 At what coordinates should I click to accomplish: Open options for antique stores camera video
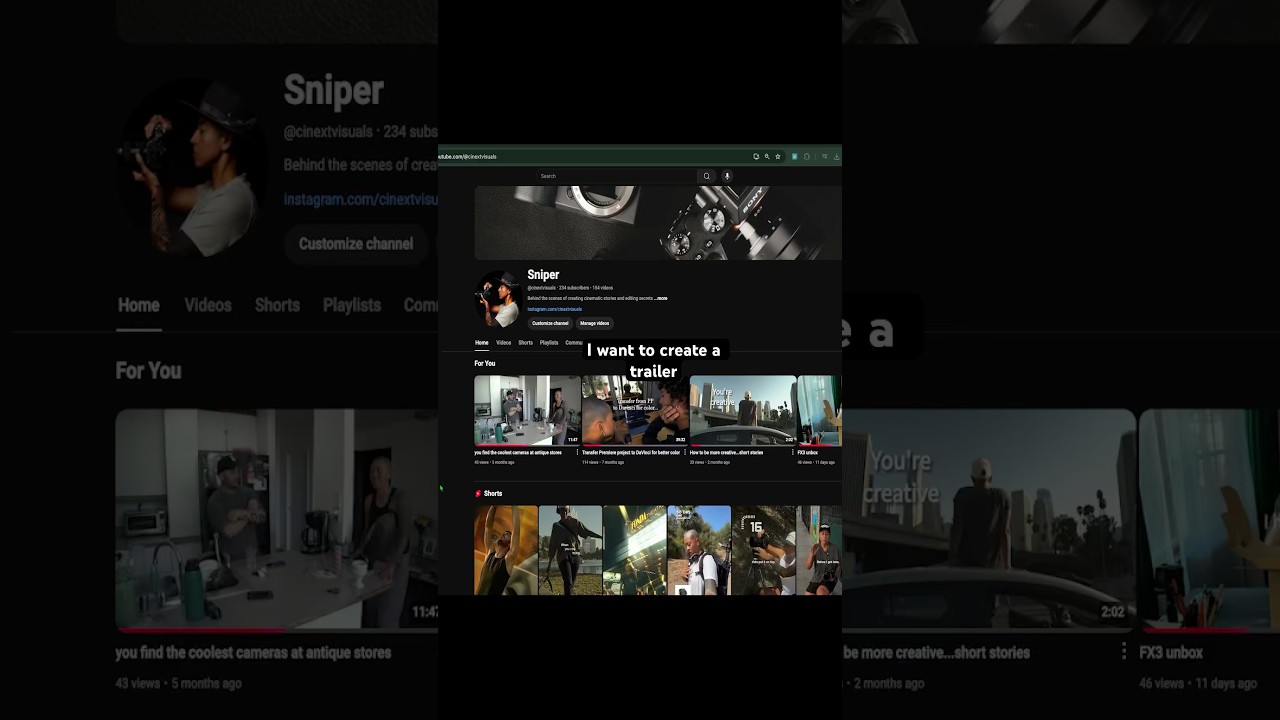click(577, 453)
